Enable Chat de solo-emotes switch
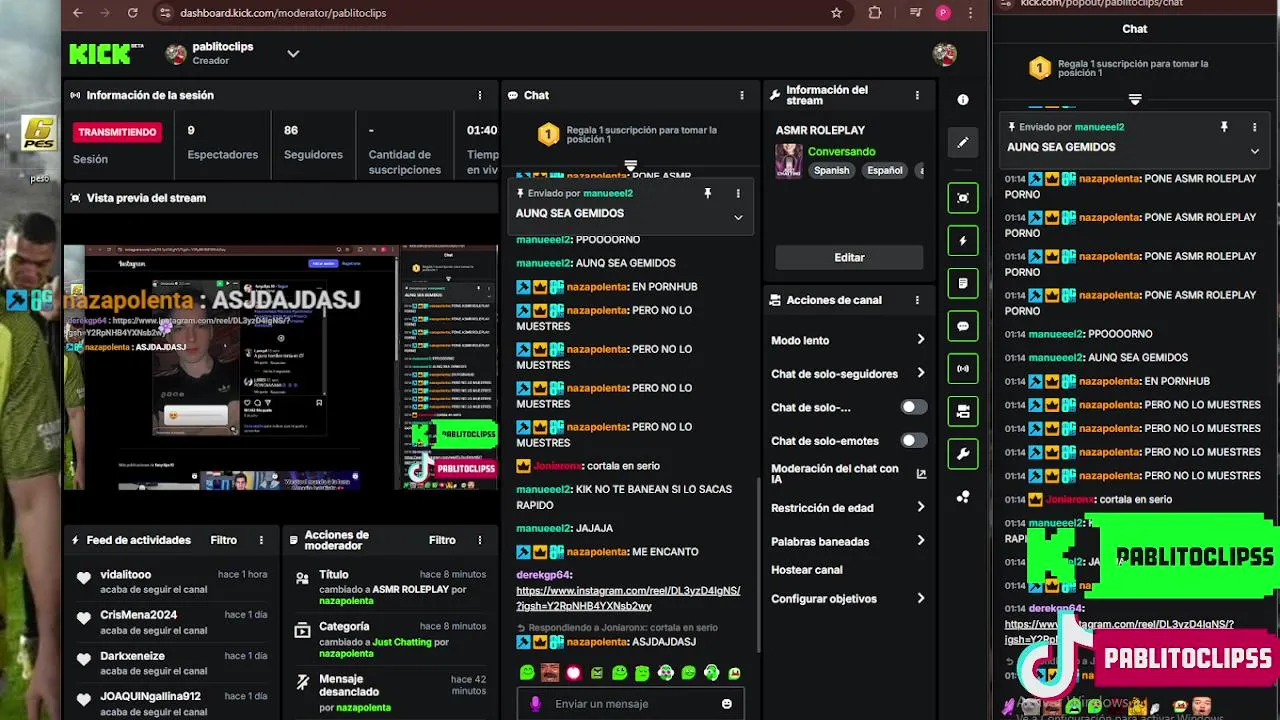The height and width of the screenshot is (720, 1280). click(913, 441)
